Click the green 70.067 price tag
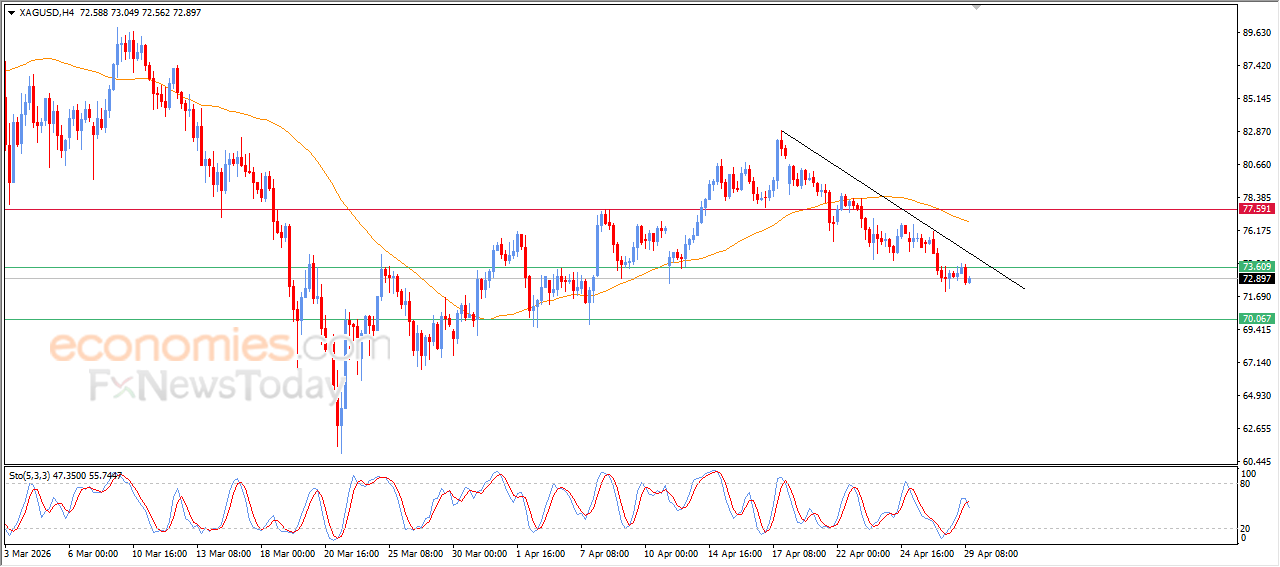1280x567 pixels. click(x=1256, y=319)
